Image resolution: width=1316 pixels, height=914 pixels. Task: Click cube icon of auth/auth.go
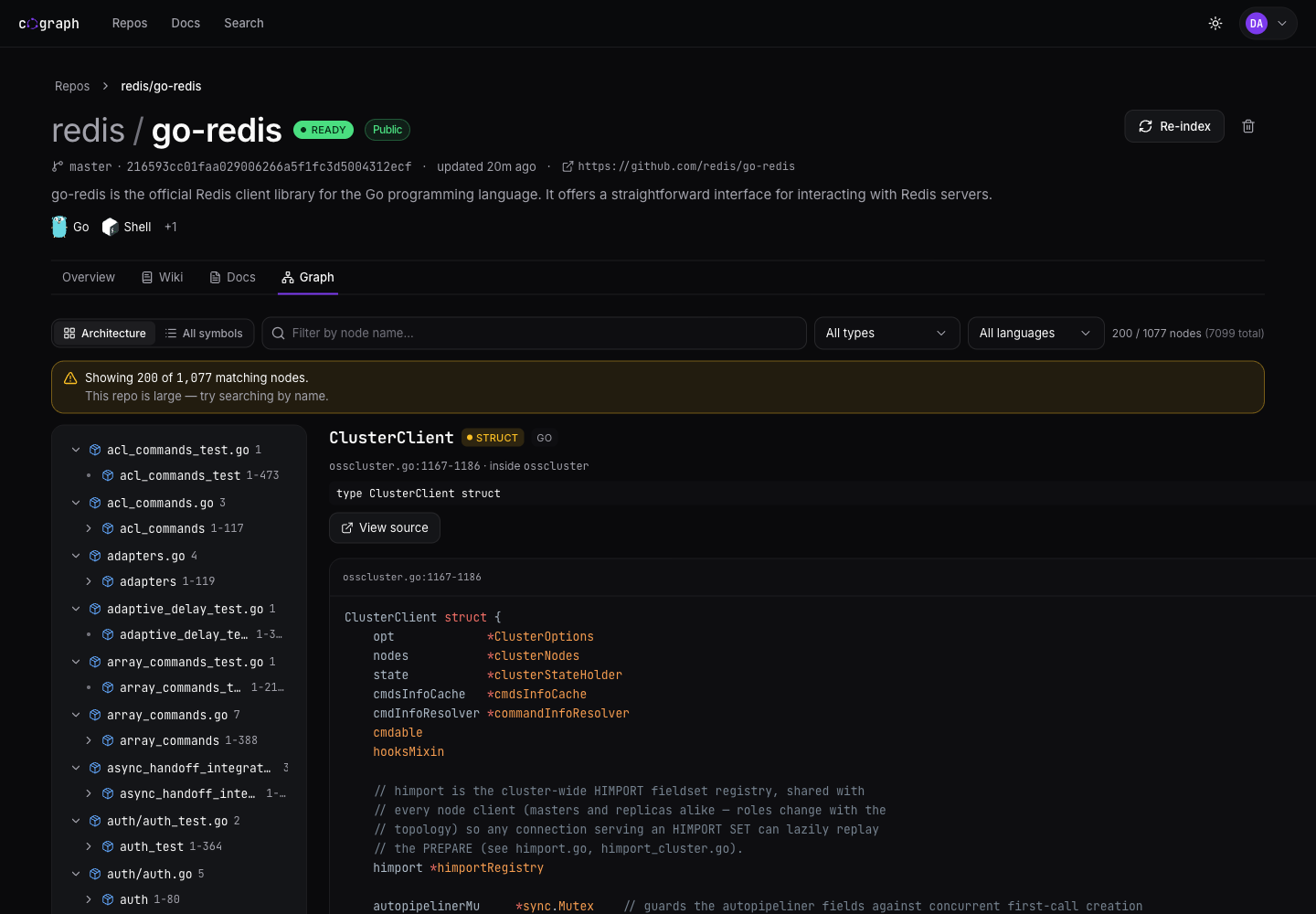point(95,874)
